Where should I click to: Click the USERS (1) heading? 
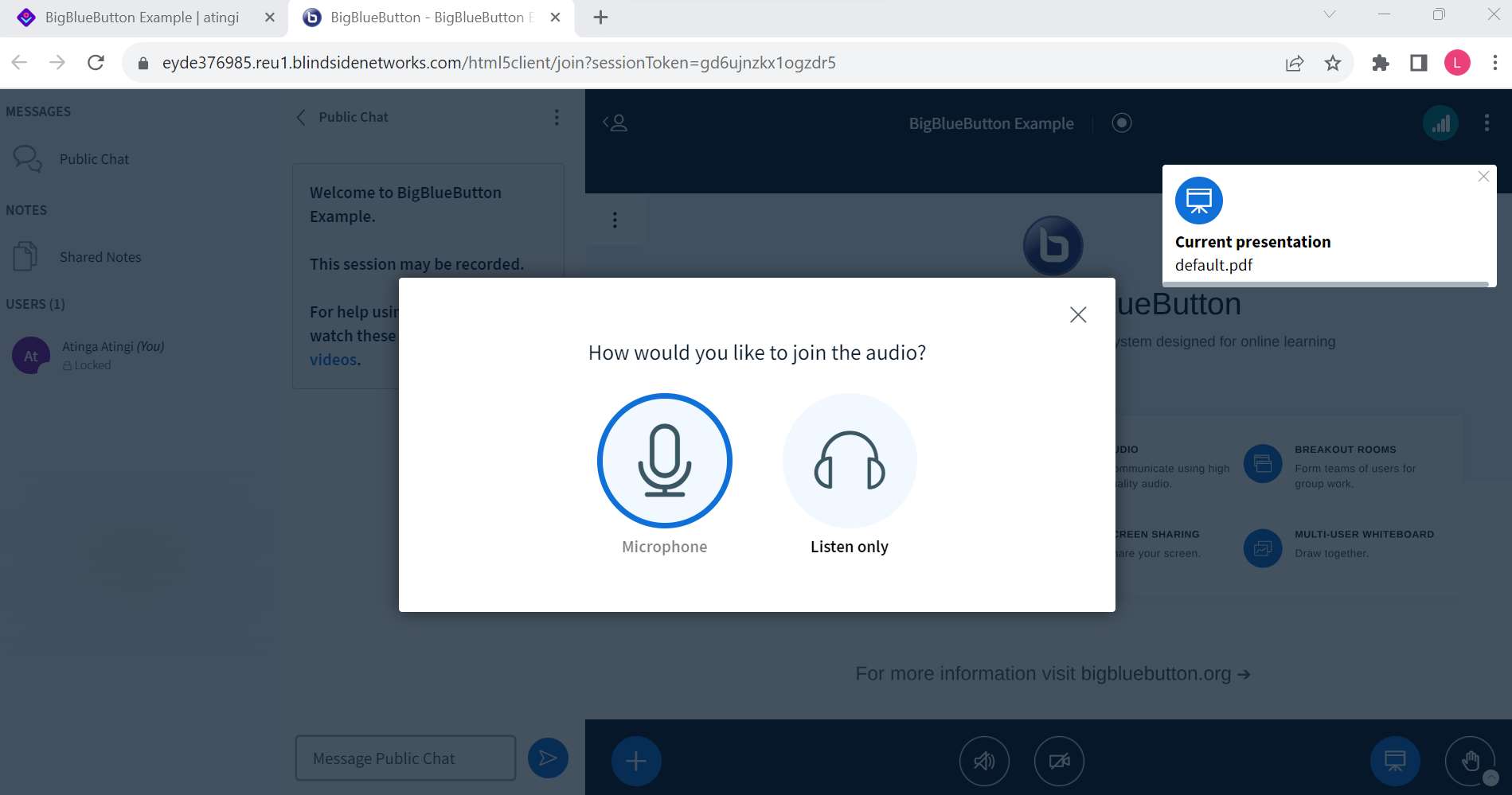(x=36, y=304)
